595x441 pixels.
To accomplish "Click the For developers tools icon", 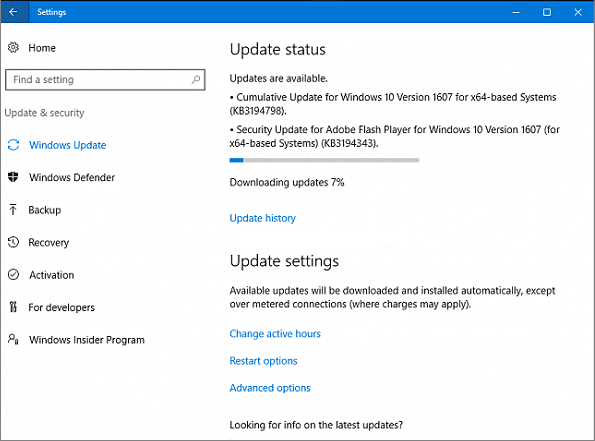I will coord(13,307).
